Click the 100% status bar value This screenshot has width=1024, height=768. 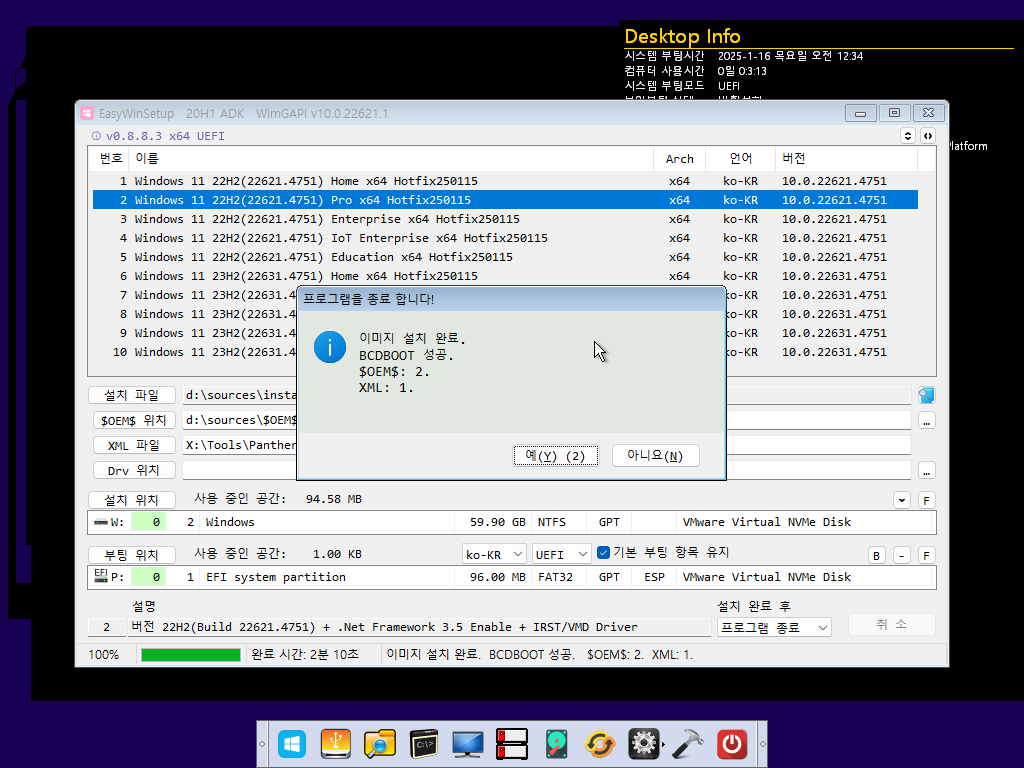tap(104, 654)
